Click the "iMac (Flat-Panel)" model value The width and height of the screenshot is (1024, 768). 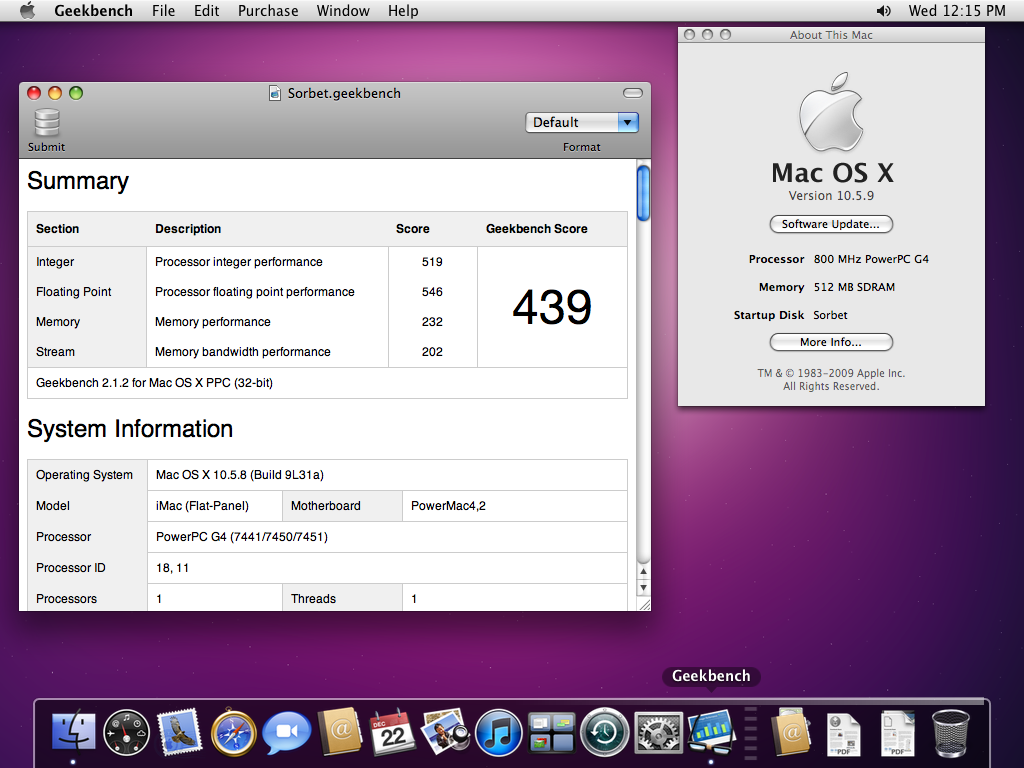pos(202,506)
